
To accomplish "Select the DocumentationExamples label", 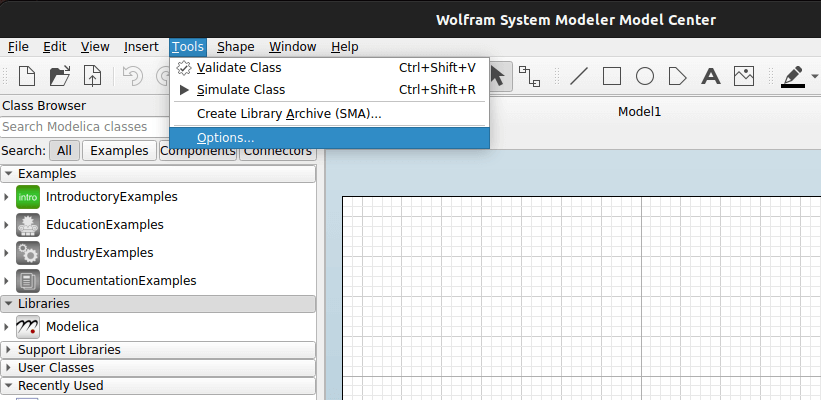I will [x=121, y=281].
